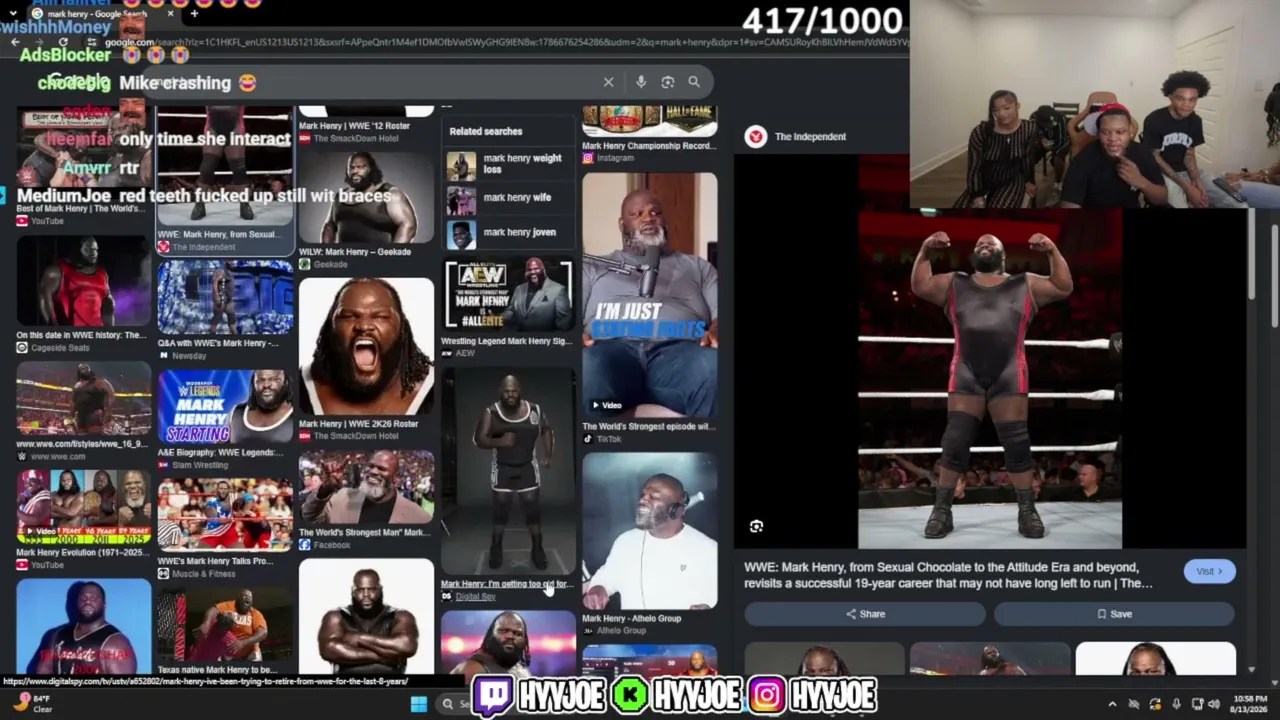
Task: Reload the Google search page
Action: tap(64, 42)
